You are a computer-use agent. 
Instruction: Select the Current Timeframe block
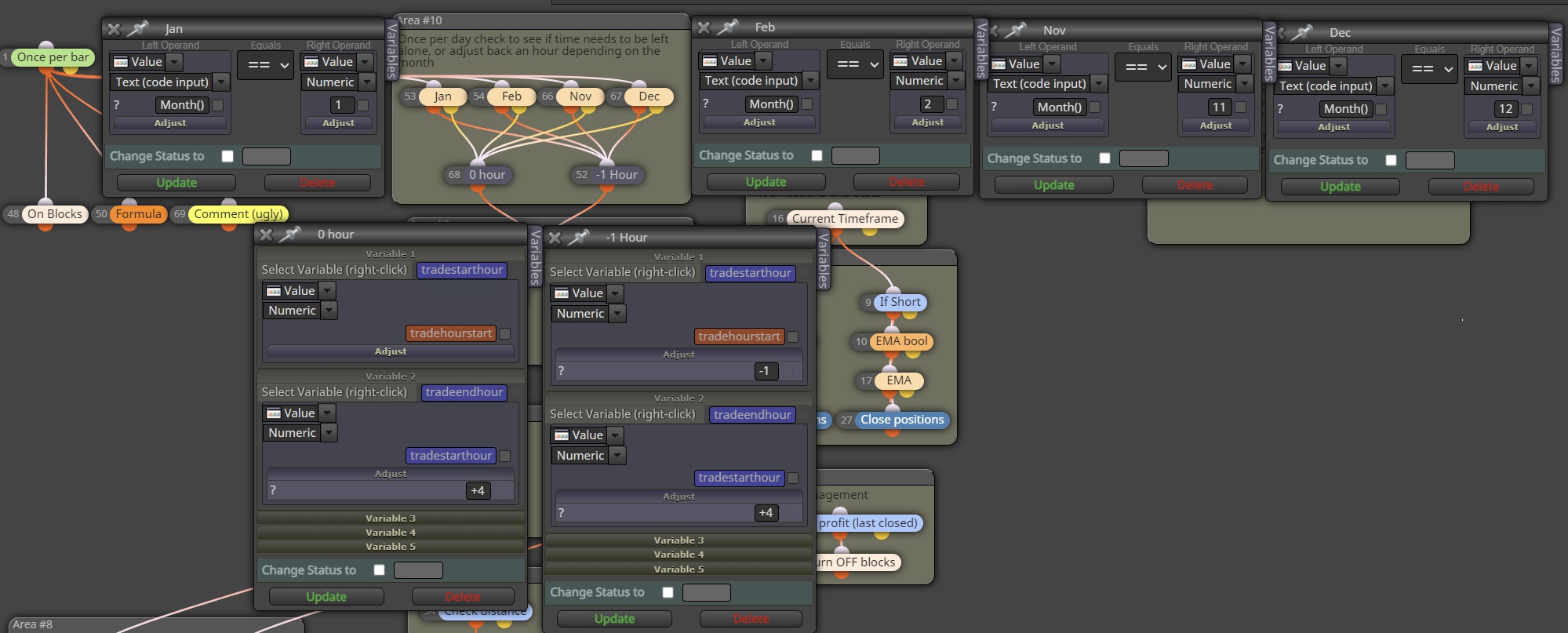tap(845, 219)
